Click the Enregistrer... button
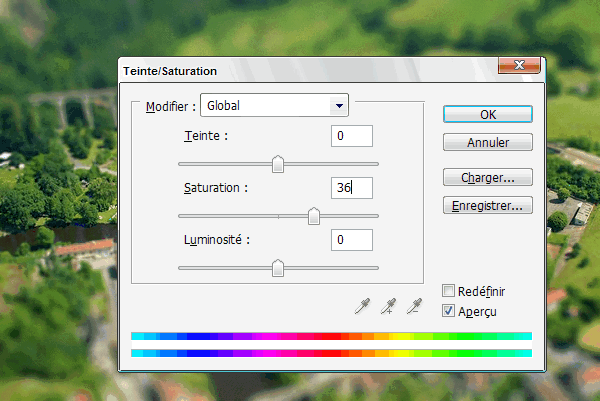Image resolution: width=600 pixels, height=401 pixels. (488, 205)
